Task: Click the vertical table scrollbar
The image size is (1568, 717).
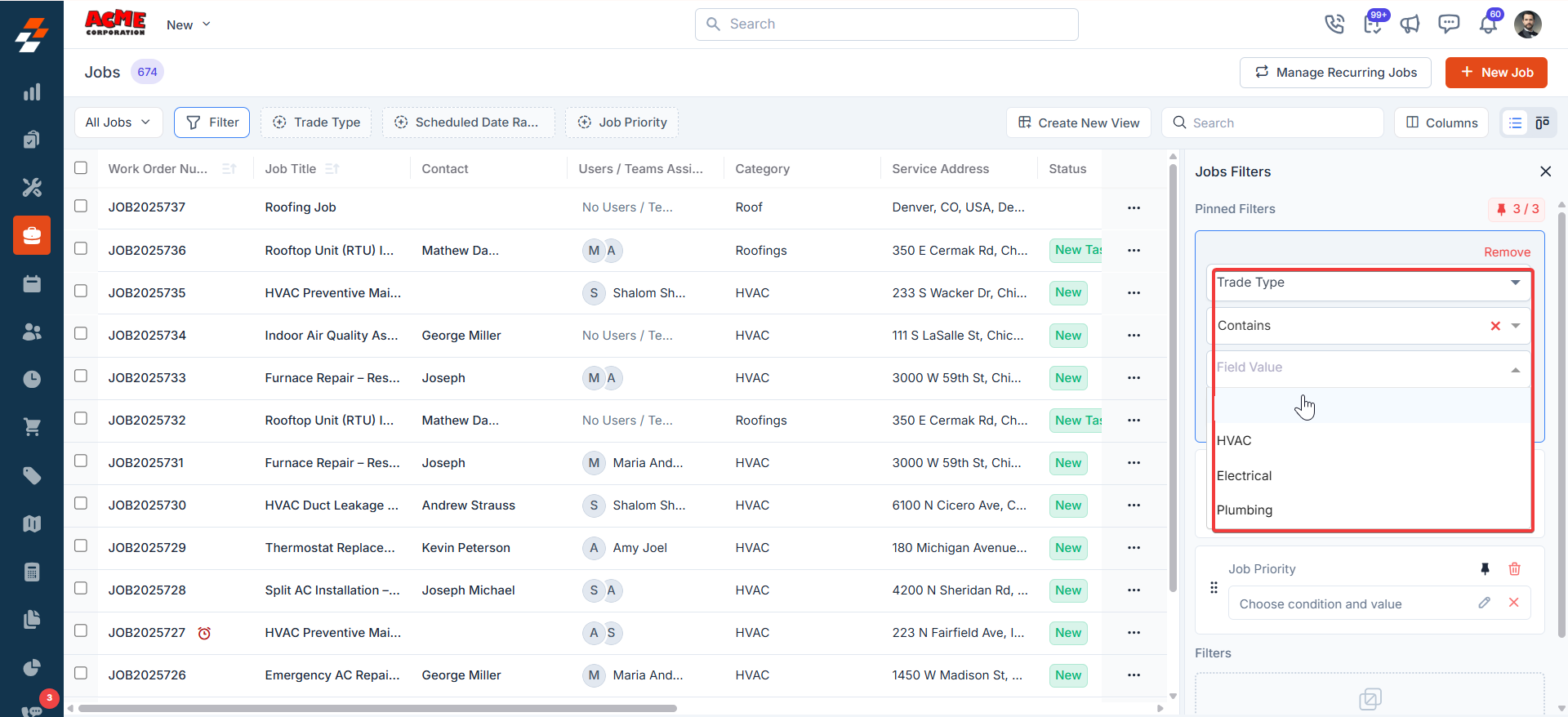Action: 1173,378
